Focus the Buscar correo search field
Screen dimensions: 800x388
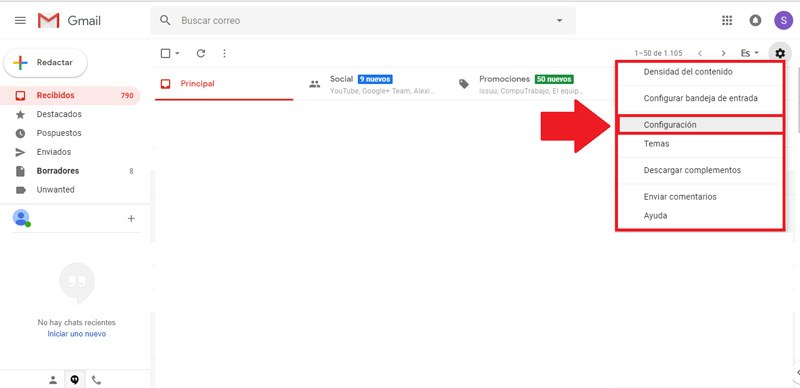363,20
